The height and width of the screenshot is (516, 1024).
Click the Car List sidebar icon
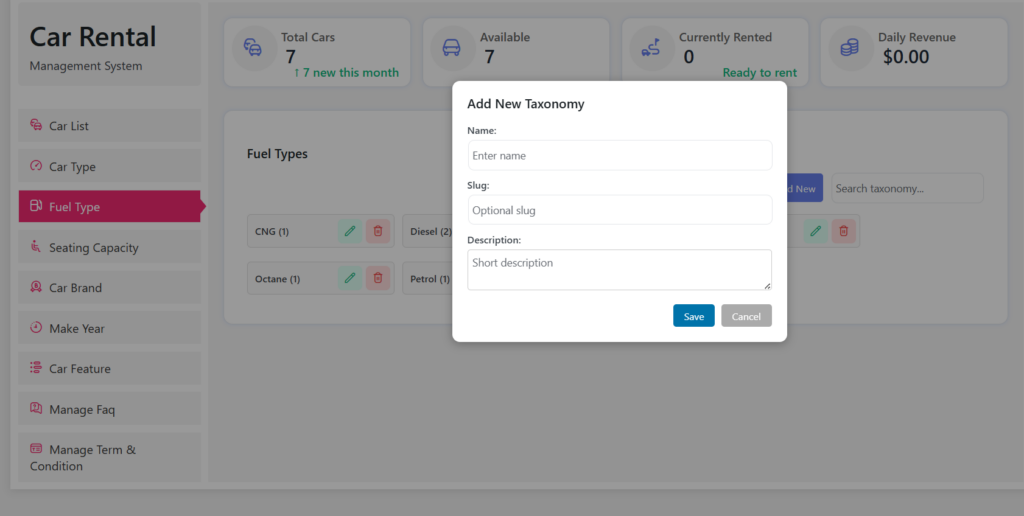coord(36,125)
